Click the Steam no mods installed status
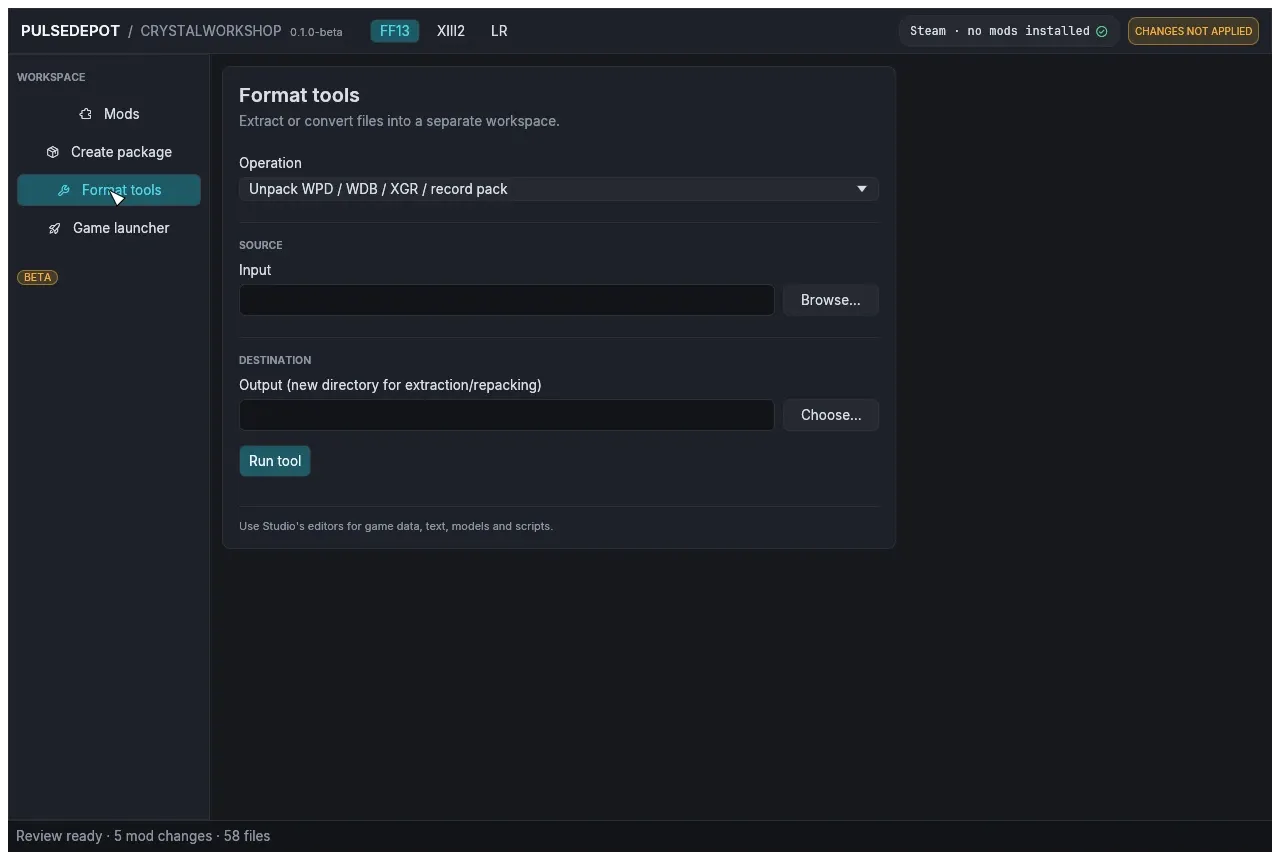 tap(1008, 31)
